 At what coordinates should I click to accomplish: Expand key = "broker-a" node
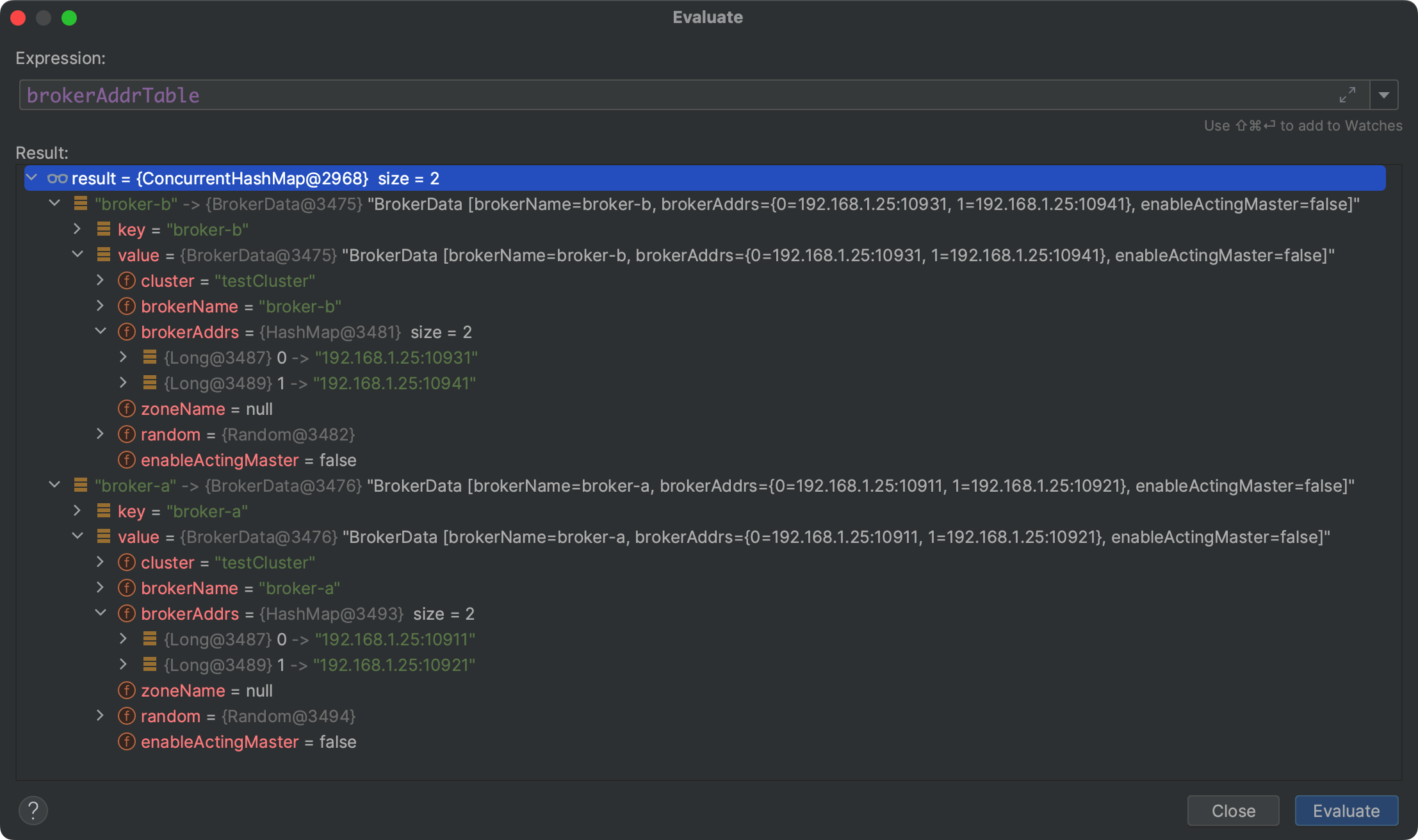pyautogui.click(x=77, y=511)
